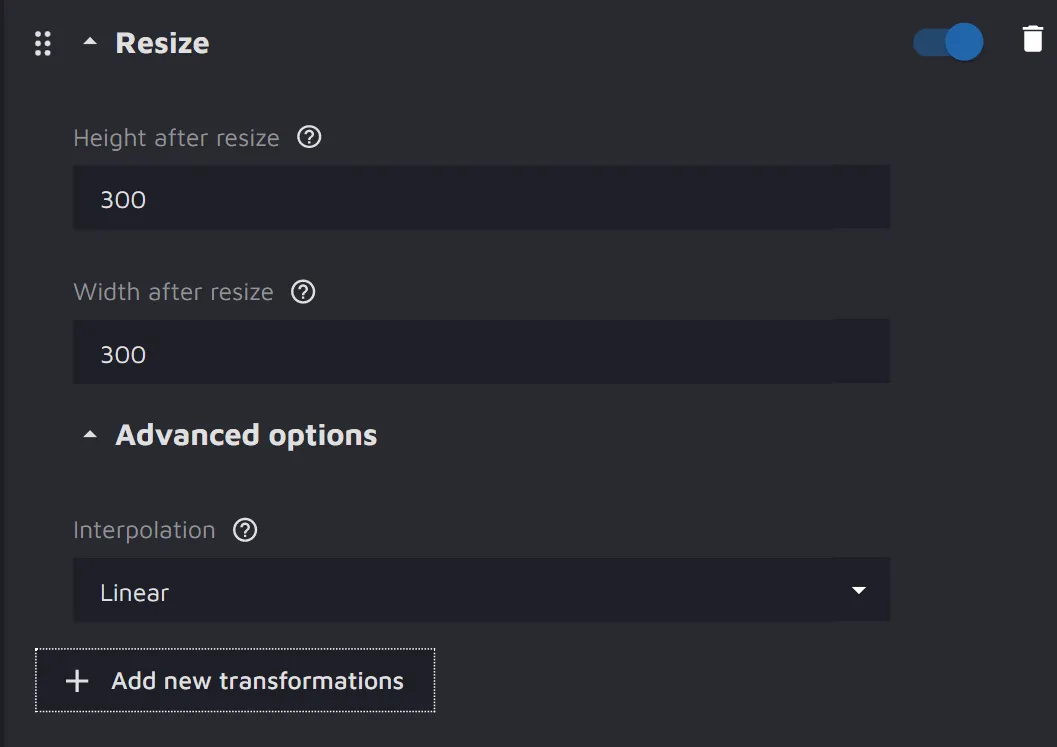Screen dimensions: 1057x747
Task: Click the plus icon for new transformations
Action: point(77,681)
